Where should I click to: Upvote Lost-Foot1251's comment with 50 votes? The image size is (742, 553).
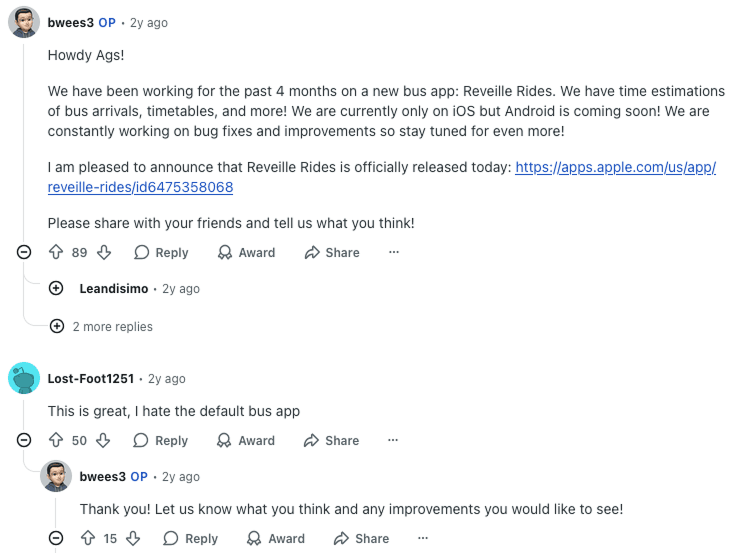pyautogui.click(x=56, y=441)
